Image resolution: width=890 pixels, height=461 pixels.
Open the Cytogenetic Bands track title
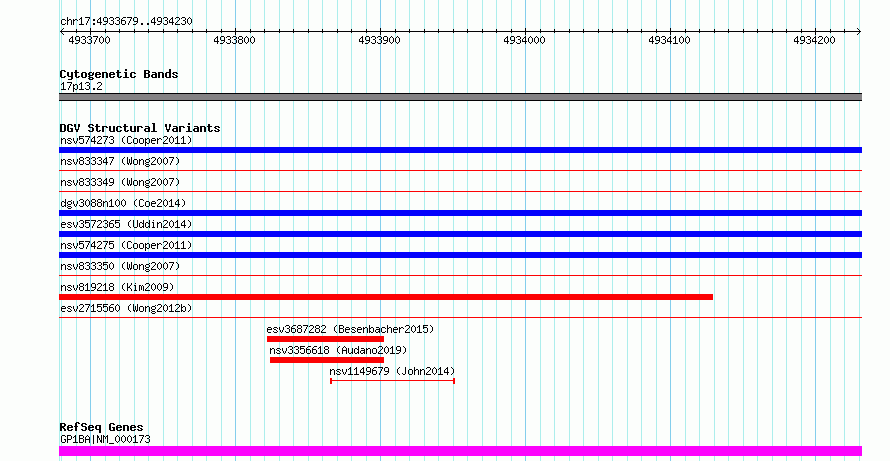pos(119,74)
